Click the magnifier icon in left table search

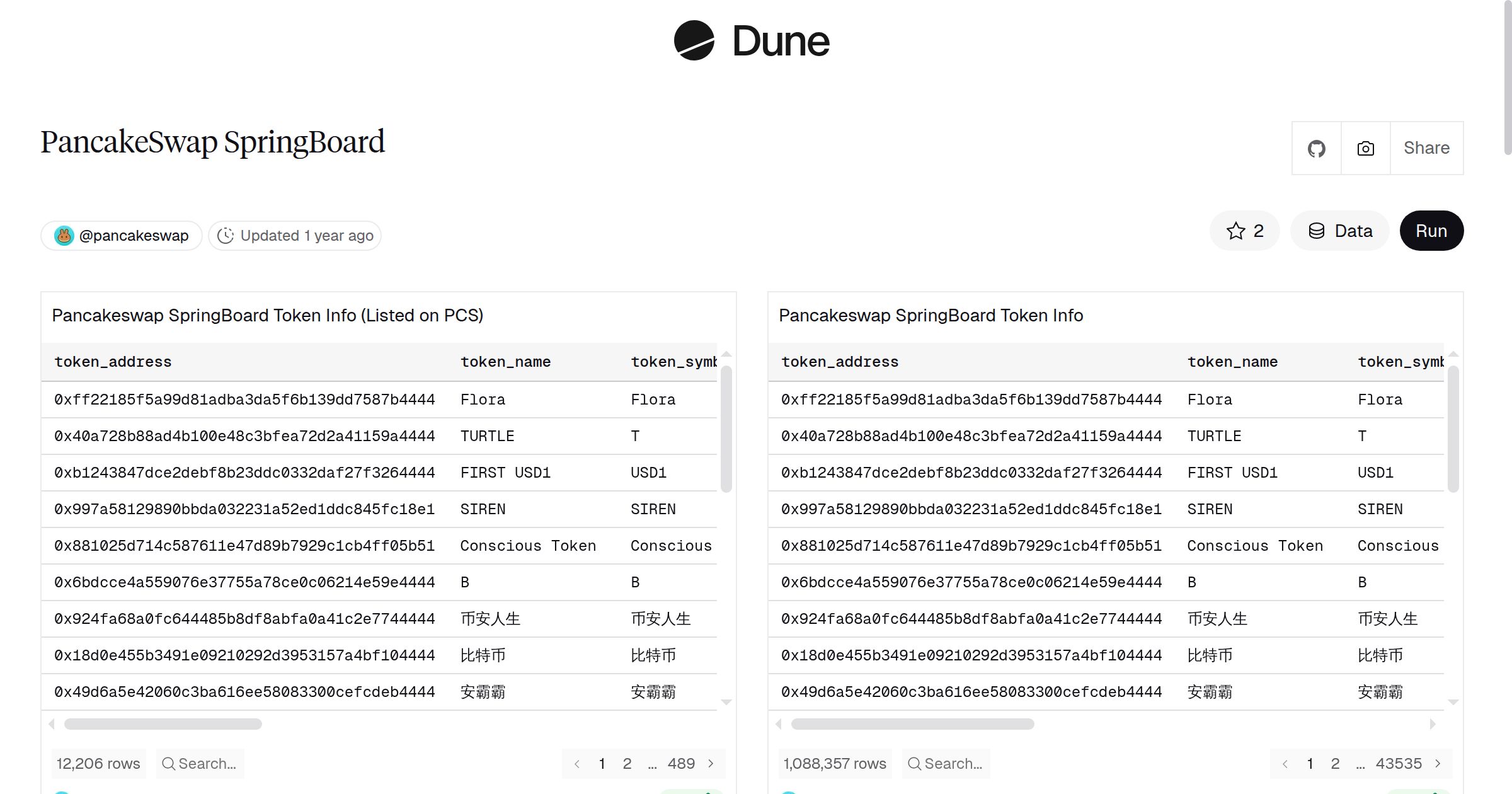tap(168, 763)
